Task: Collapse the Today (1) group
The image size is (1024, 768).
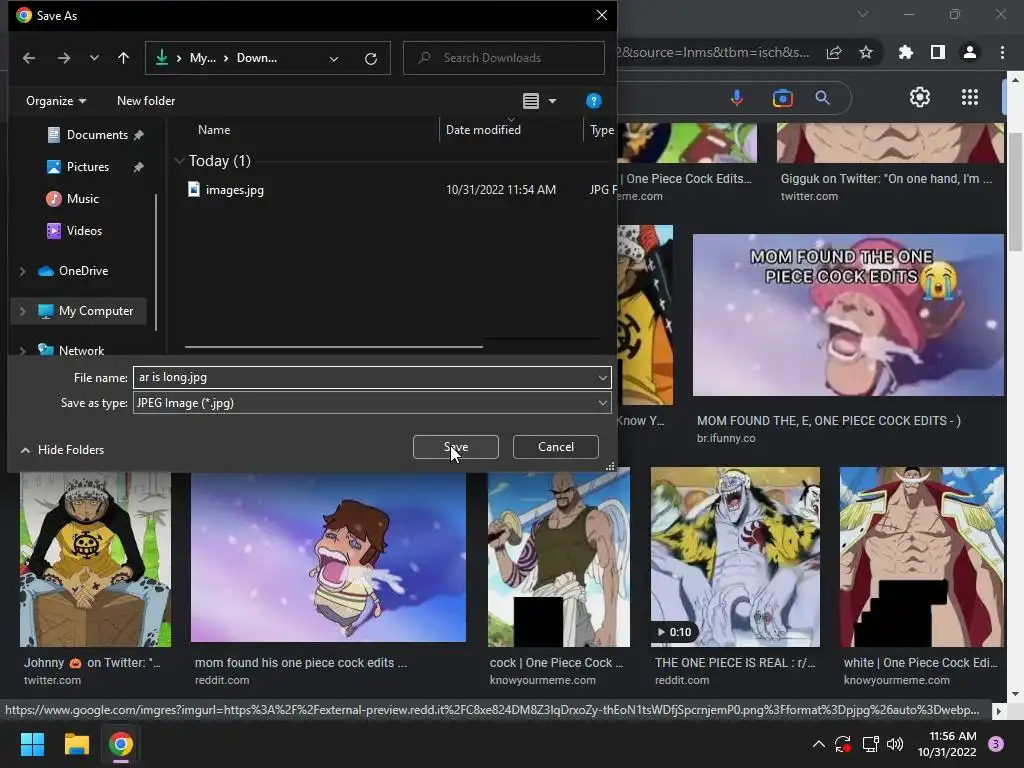Action: pyautogui.click(x=179, y=161)
